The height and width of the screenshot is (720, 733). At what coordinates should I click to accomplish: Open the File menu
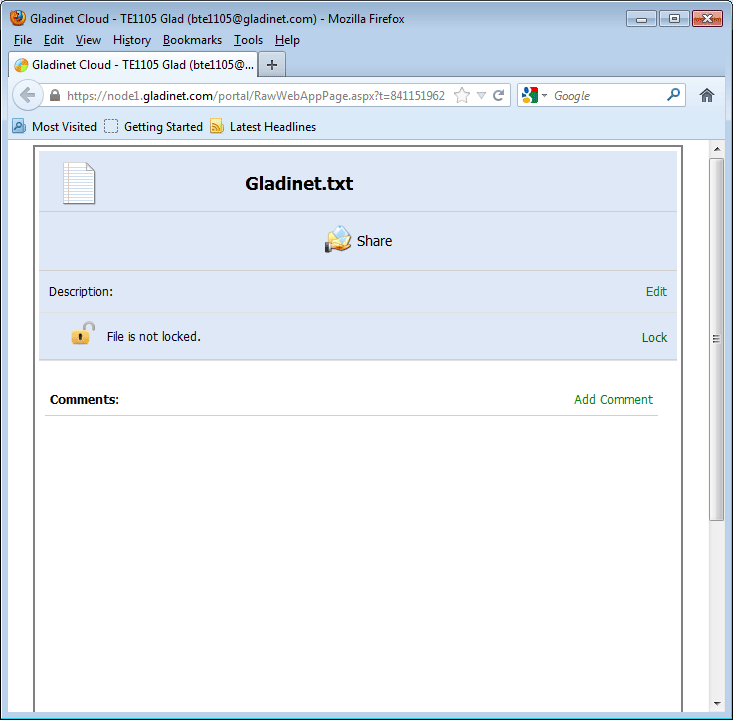pos(23,40)
